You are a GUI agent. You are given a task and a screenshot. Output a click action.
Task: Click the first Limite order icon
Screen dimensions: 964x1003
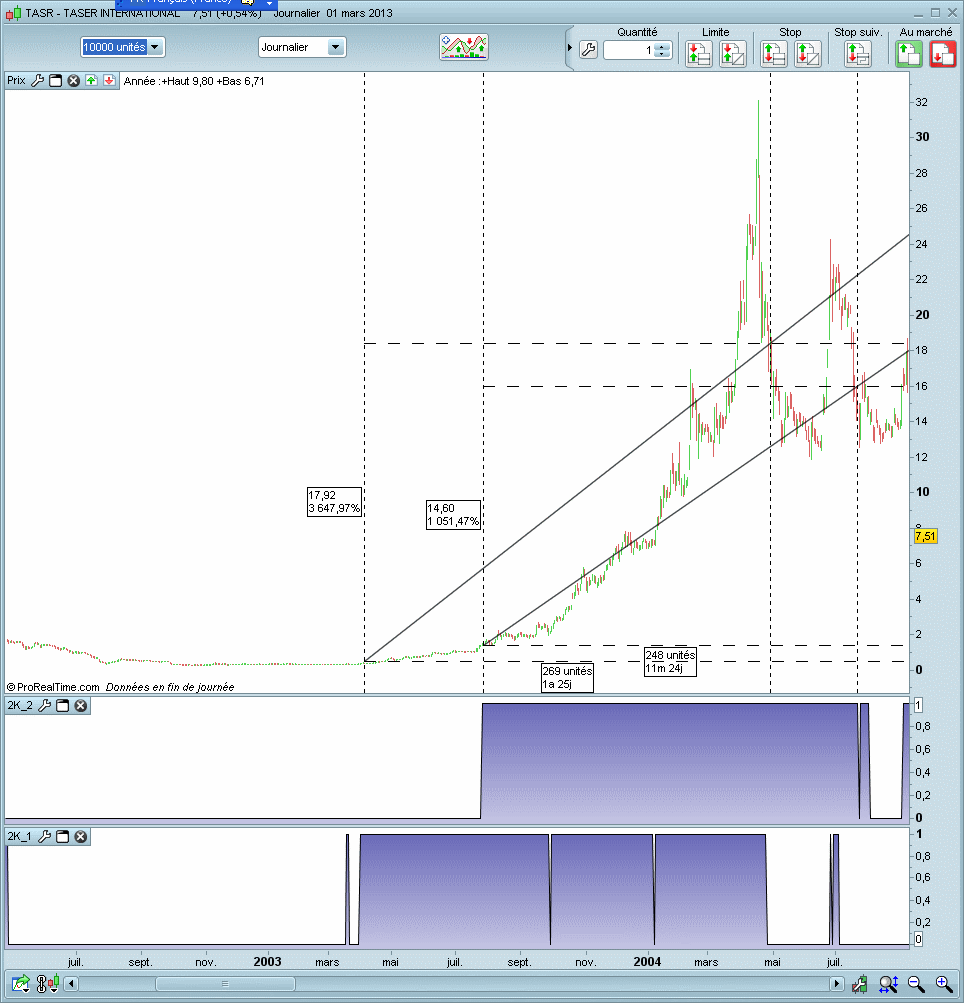(x=698, y=54)
